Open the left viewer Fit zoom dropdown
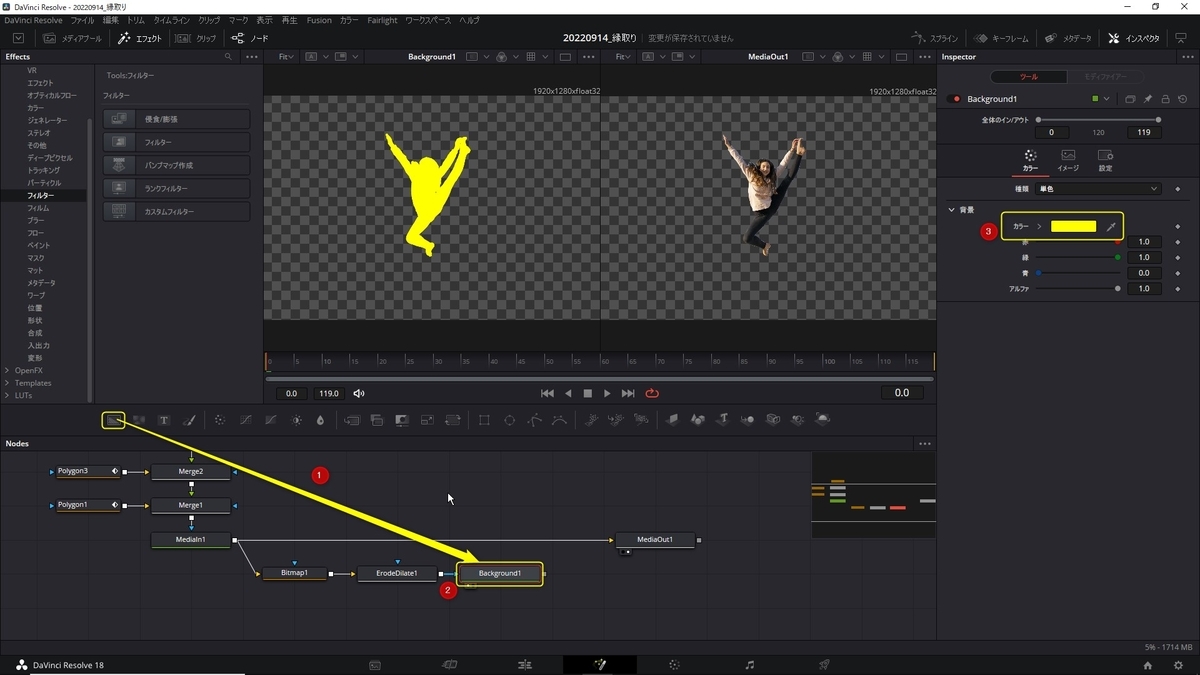Viewport: 1200px width, 675px height. 286,57
